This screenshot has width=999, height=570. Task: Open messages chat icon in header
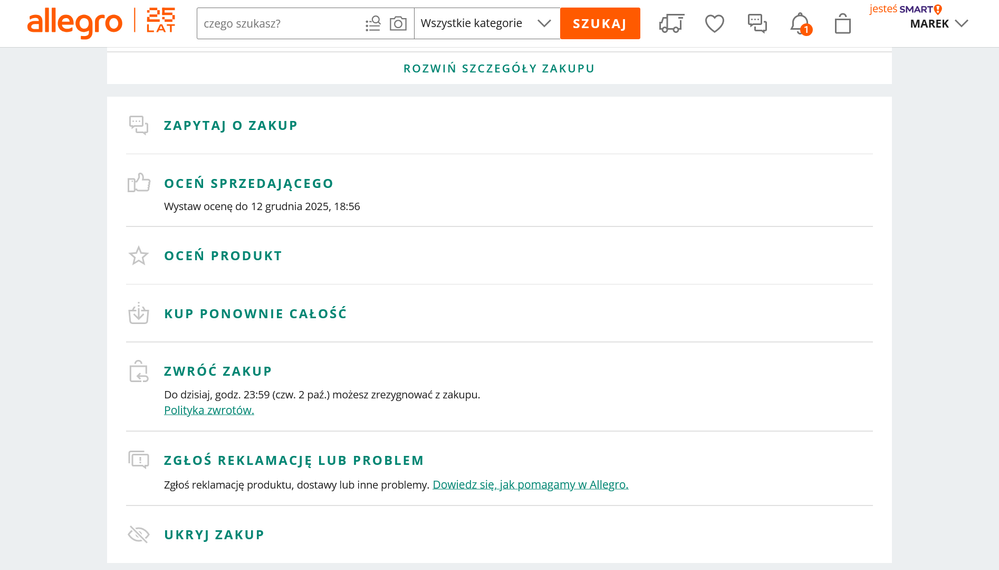(x=757, y=23)
